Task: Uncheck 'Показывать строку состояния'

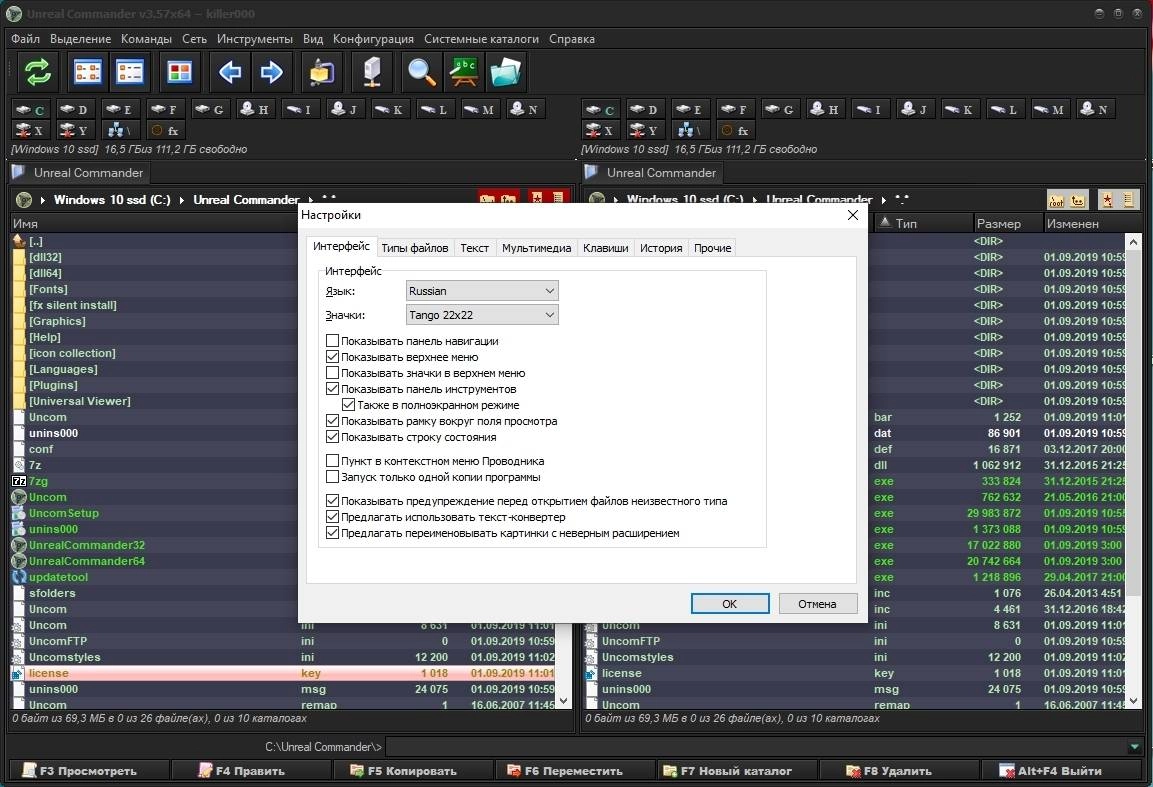Action: pyautogui.click(x=332, y=437)
